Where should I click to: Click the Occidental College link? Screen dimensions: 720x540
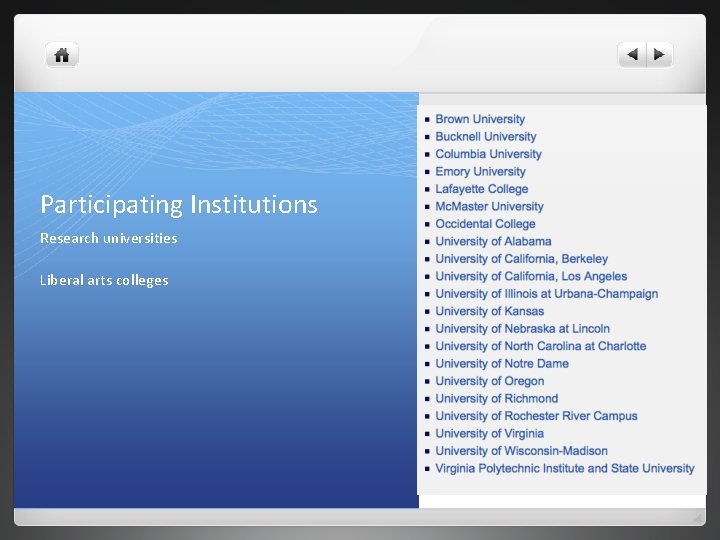pos(485,224)
